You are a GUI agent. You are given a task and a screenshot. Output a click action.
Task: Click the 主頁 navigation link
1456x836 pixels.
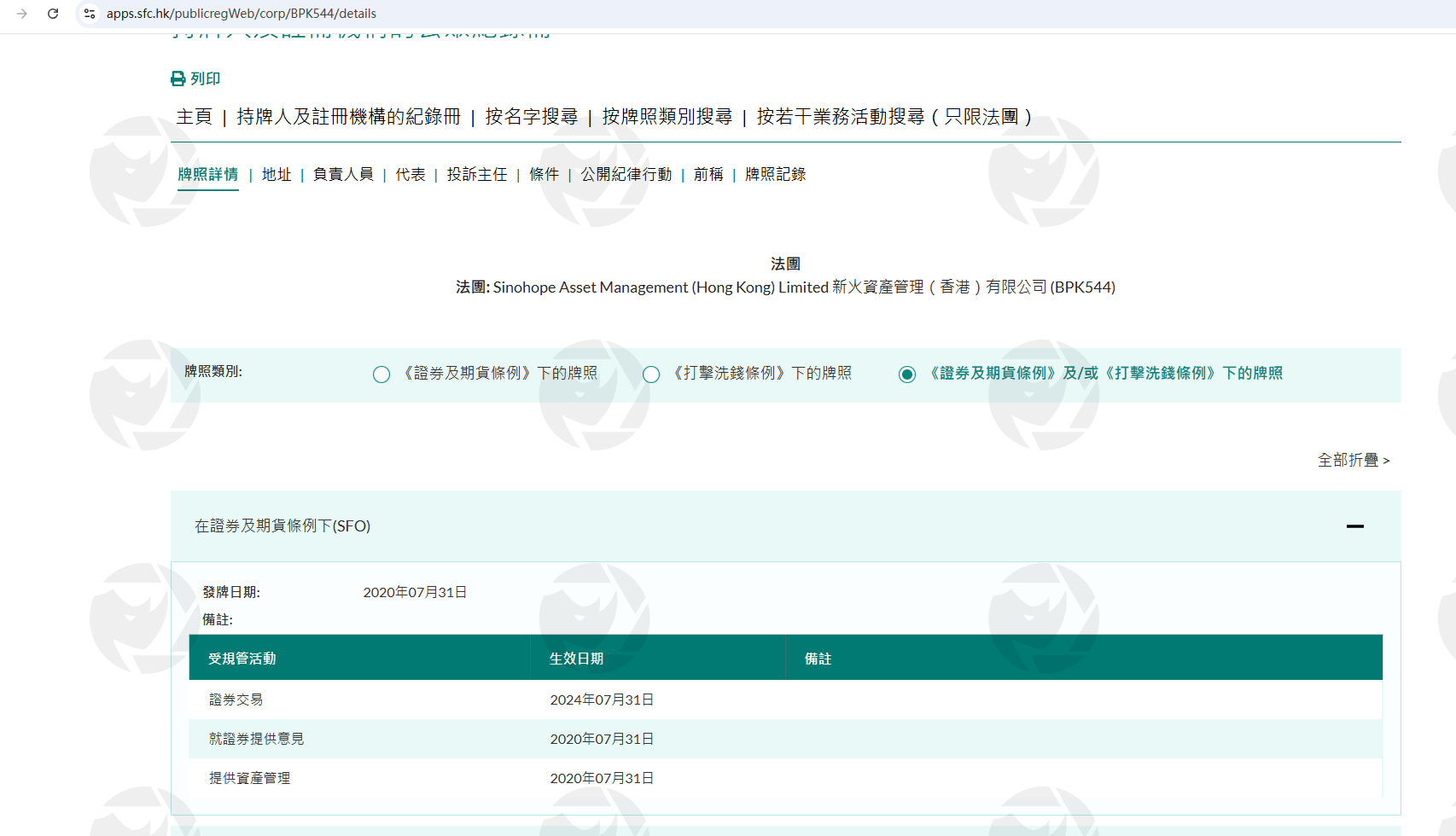click(x=194, y=117)
